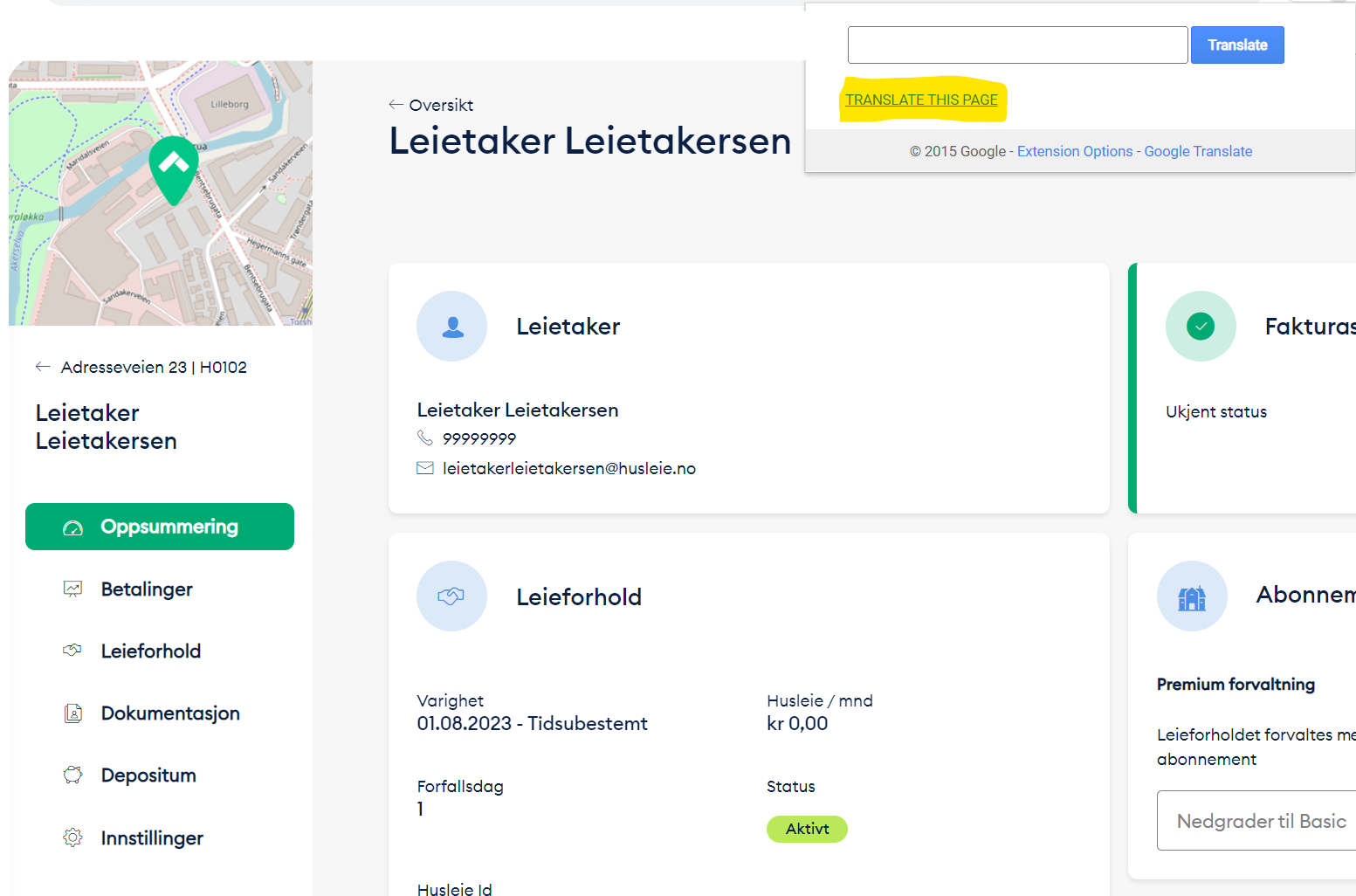Screen dimensions: 1356x896
Task: Go to Leieforhold in sidebar menu
Action: pyautogui.click(x=150, y=651)
